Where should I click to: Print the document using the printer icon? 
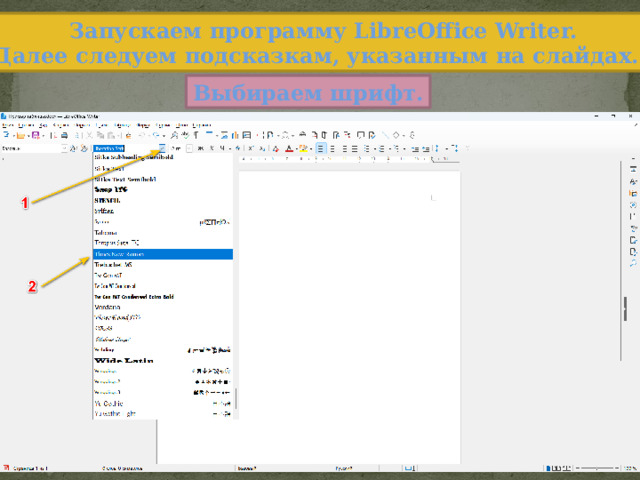64,135
